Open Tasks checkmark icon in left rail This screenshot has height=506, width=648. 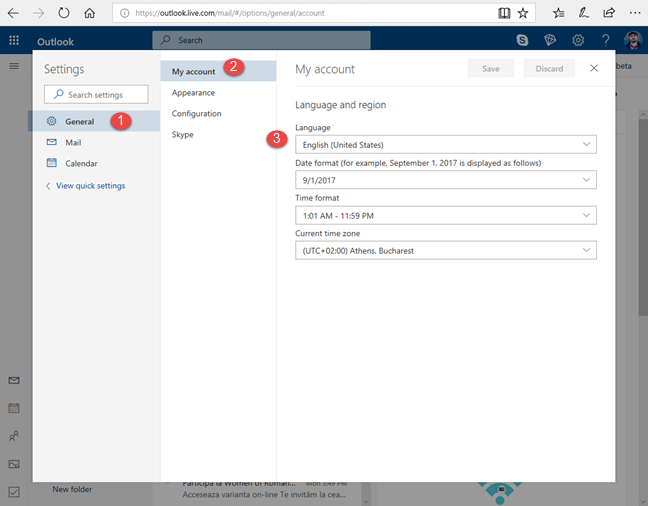point(14,492)
